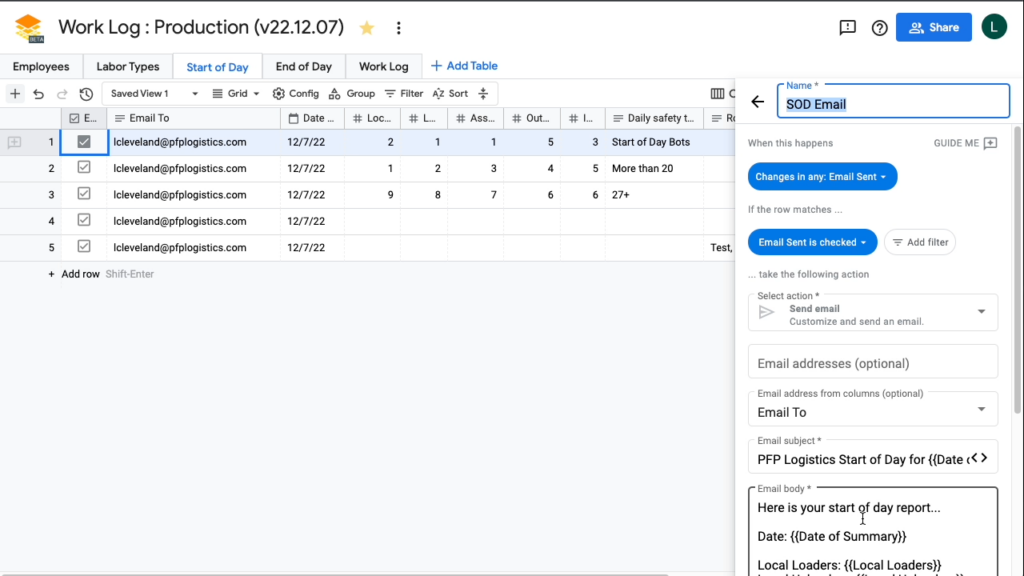Open the three-dot menu beside the title
The width and height of the screenshot is (1024, 576).
click(x=399, y=28)
